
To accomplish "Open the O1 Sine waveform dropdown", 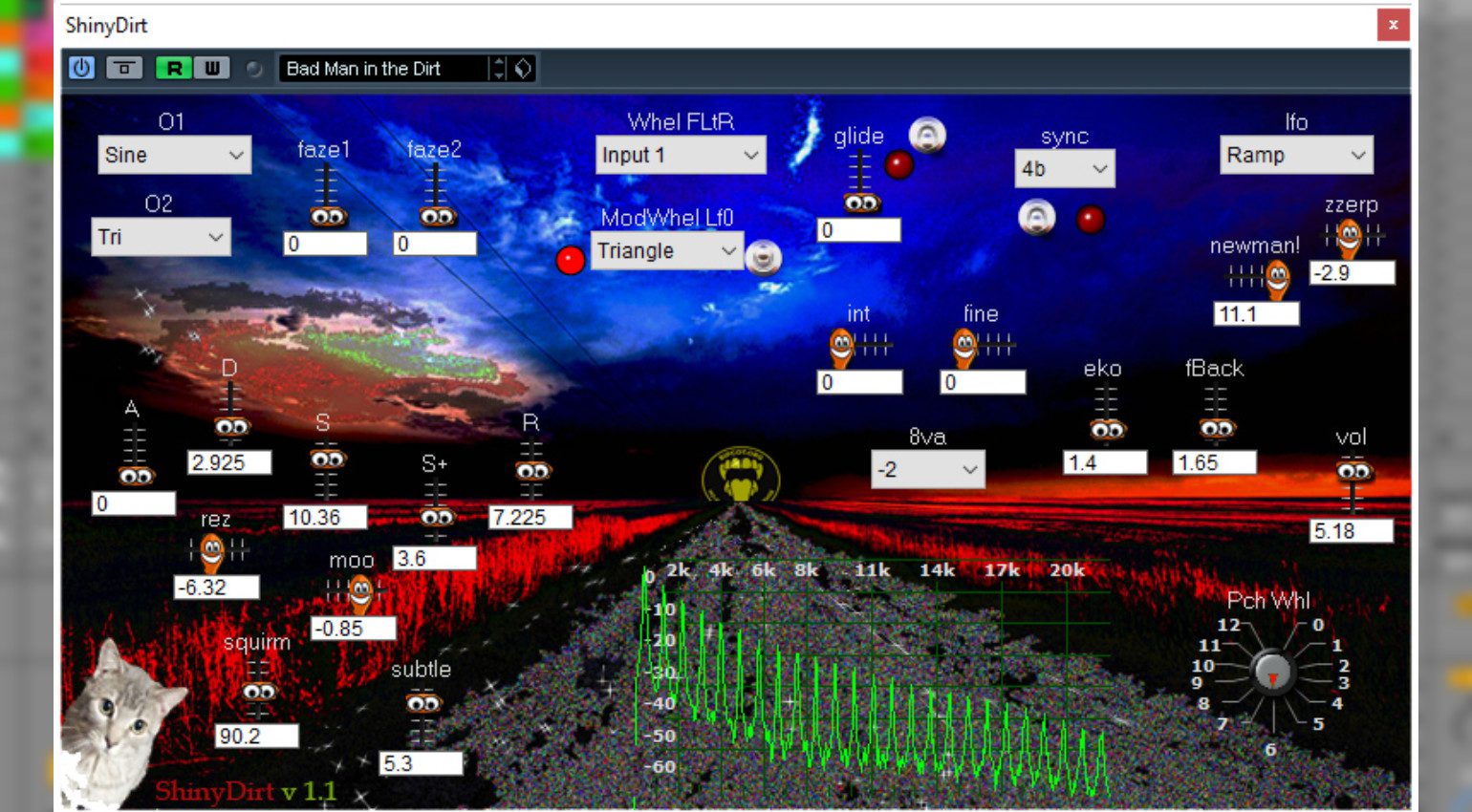I will [174, 155].
